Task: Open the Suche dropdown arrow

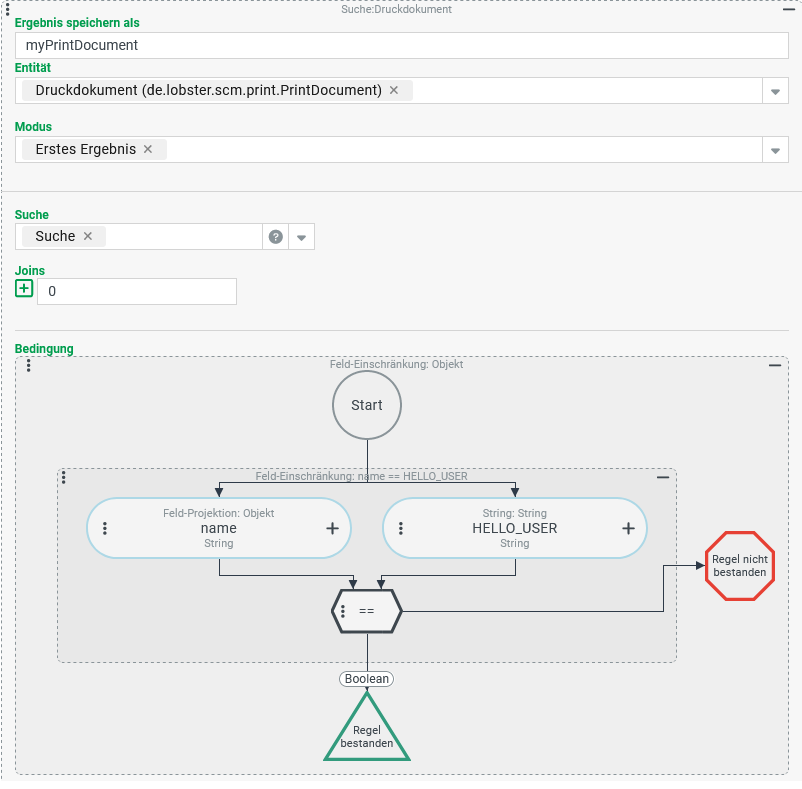Action: click(x=302, y=237)
